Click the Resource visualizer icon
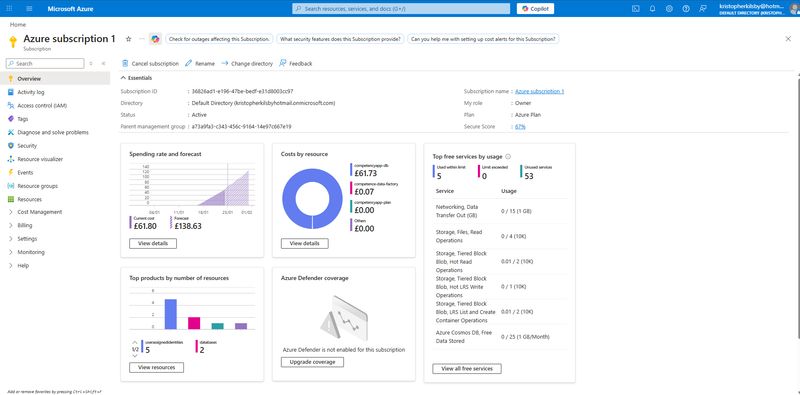The image size is (800, 395). point(11,159)
